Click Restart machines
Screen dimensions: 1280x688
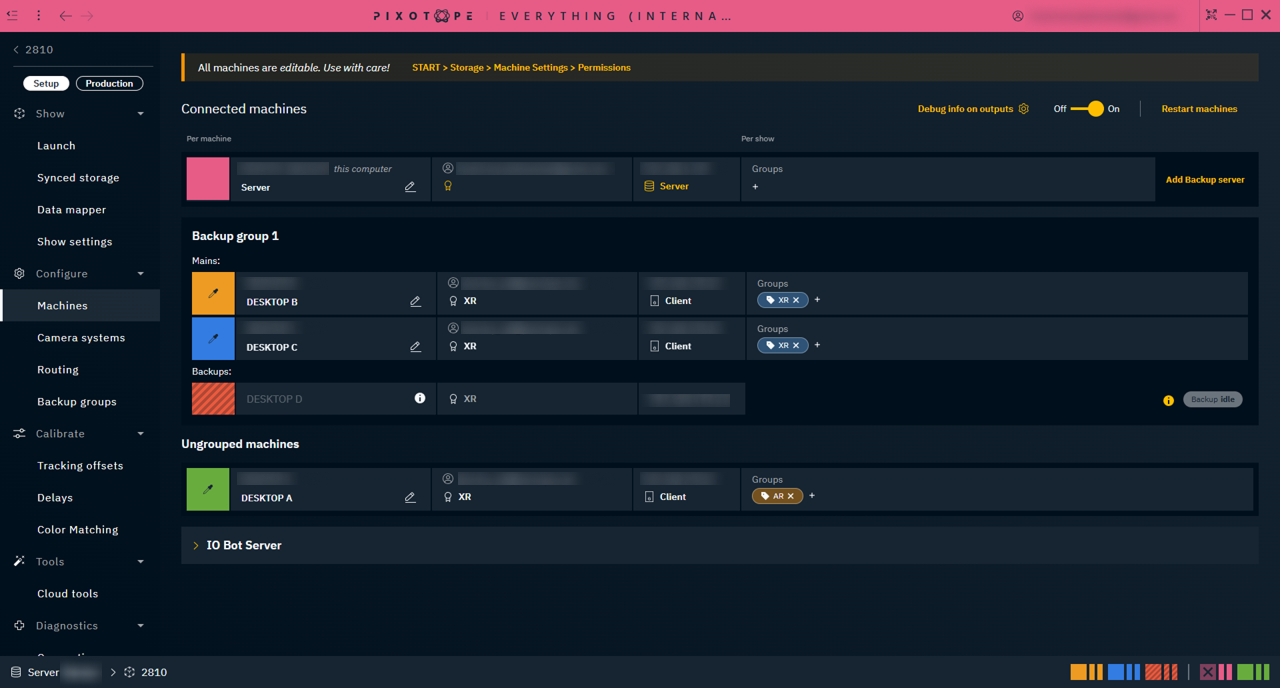click(x=1199, y=109)
